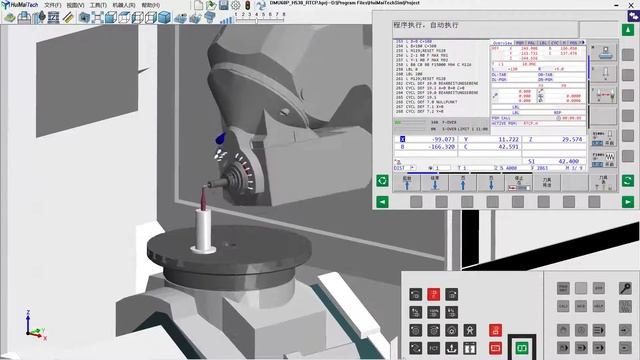Viewport: 640px width, 360px height.
Task: Click the door-shaped key in the bottom keypad row
Action: [x=470, y=348]
